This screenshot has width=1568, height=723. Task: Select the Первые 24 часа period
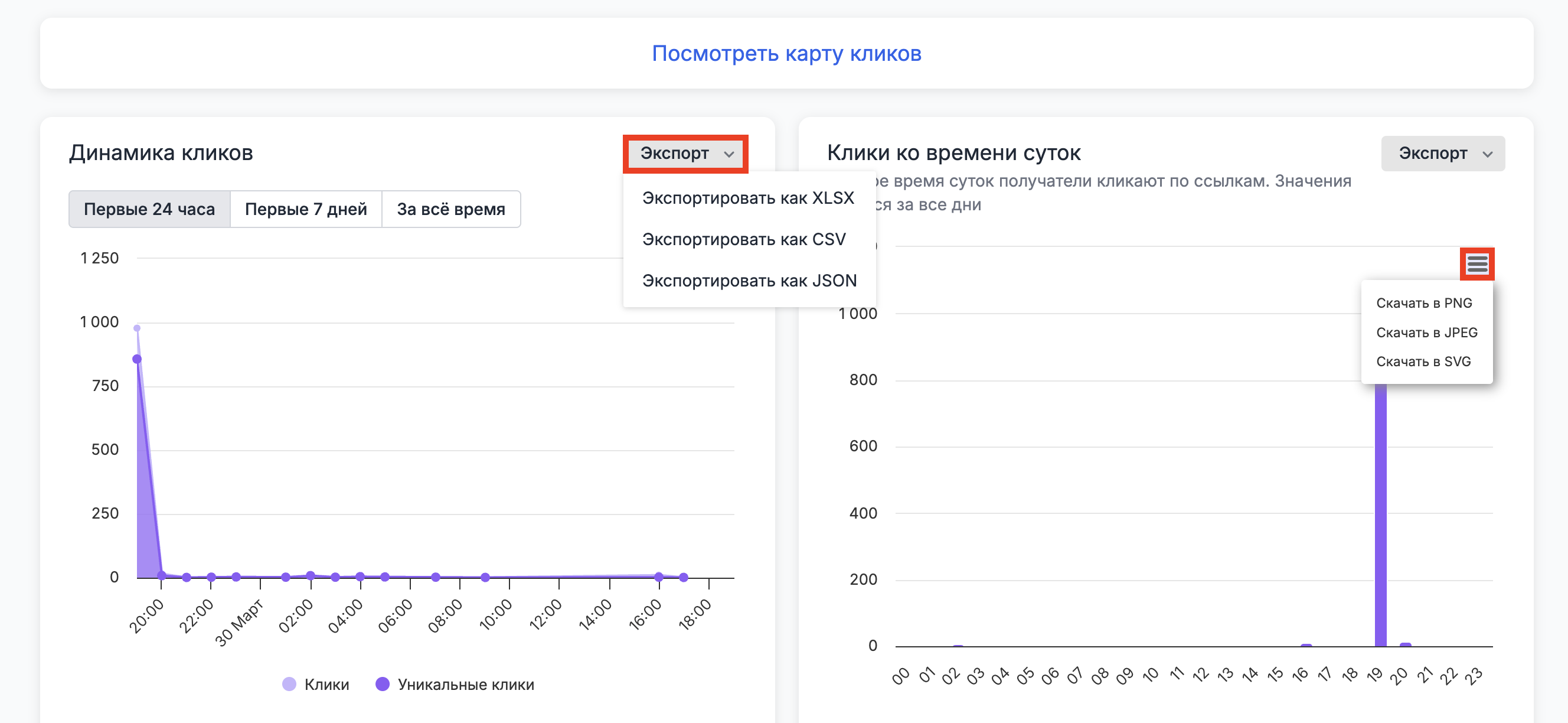pos(149,209)
